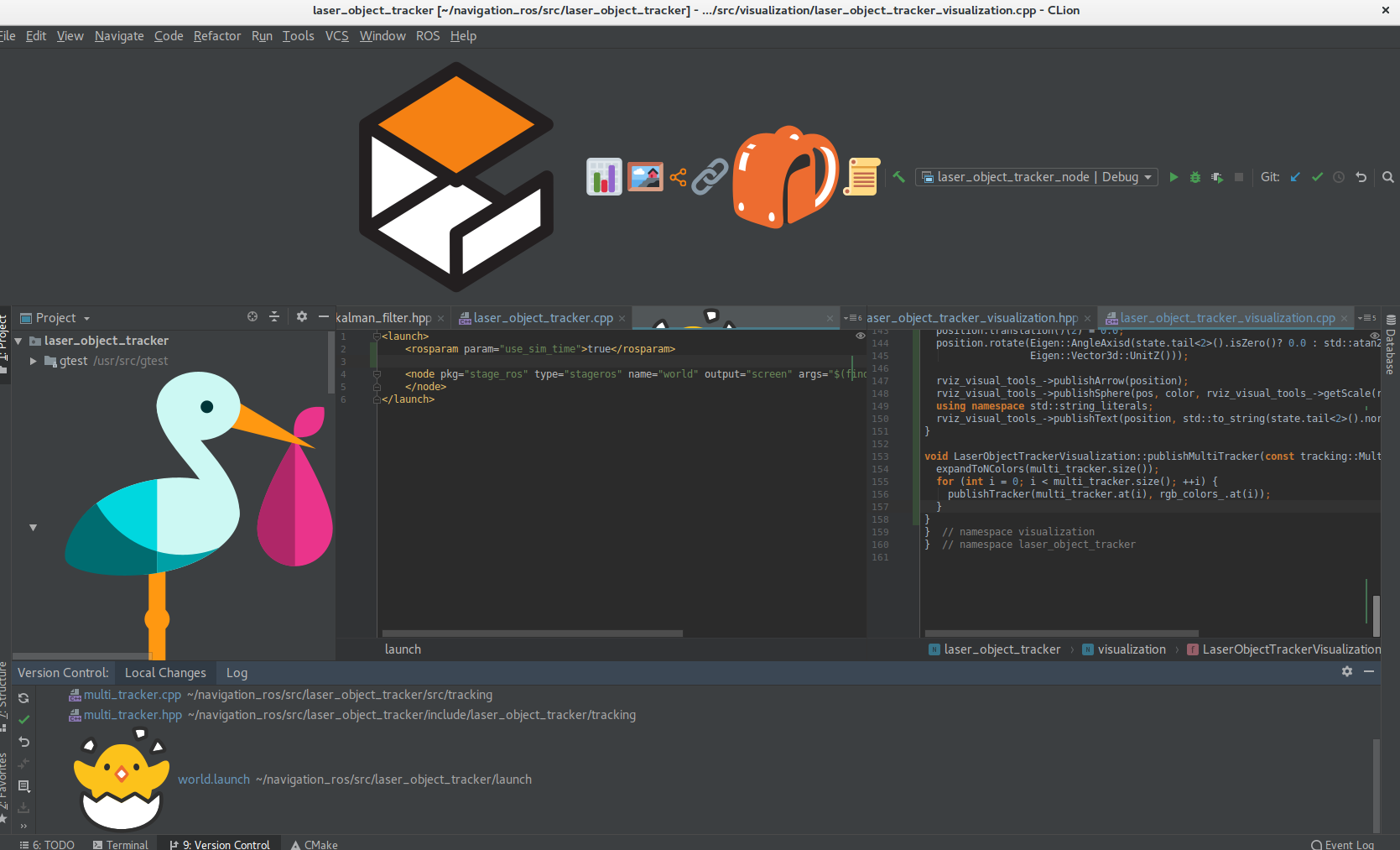Switch to Local Changes tab

(165, 673)
